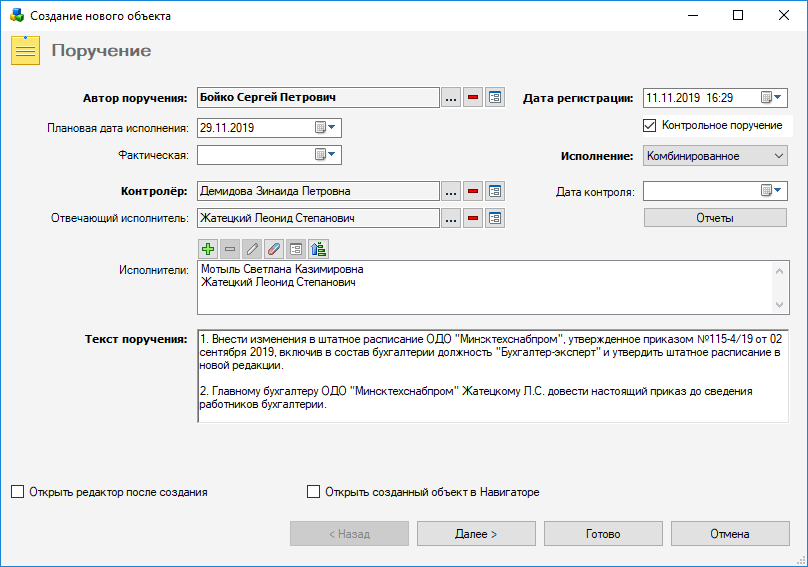Open the properties card for Автор поручения

(x=495, y=98)
